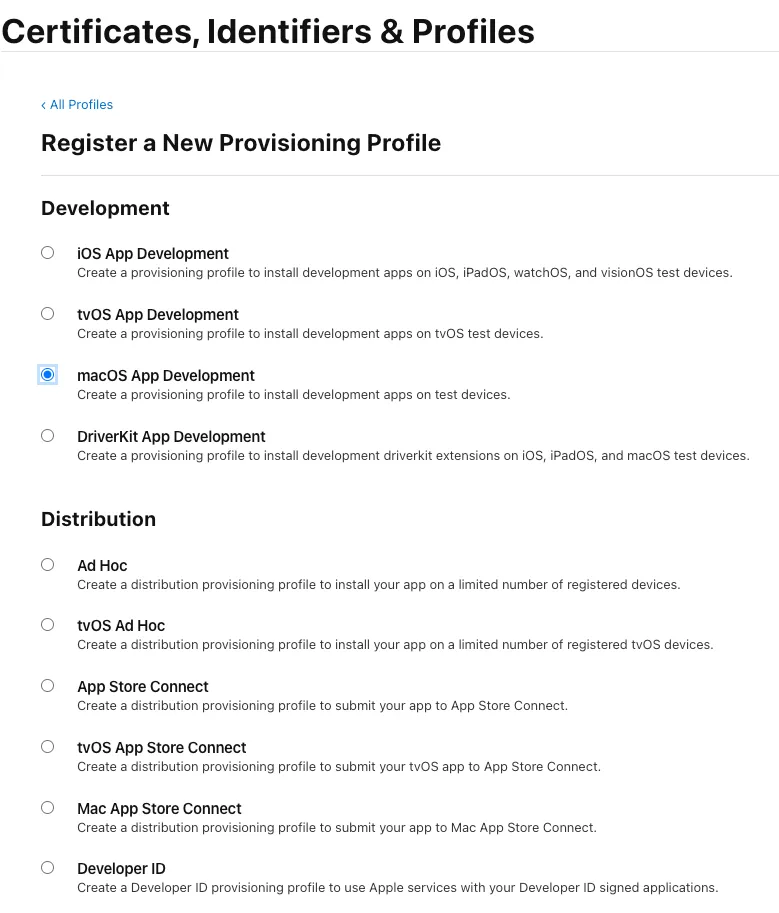Viewport: 779px width, 913px height.
Task: Click the 'Mac App Store Connect' label text
Action: pyautogui.click(x=159, y=808)
